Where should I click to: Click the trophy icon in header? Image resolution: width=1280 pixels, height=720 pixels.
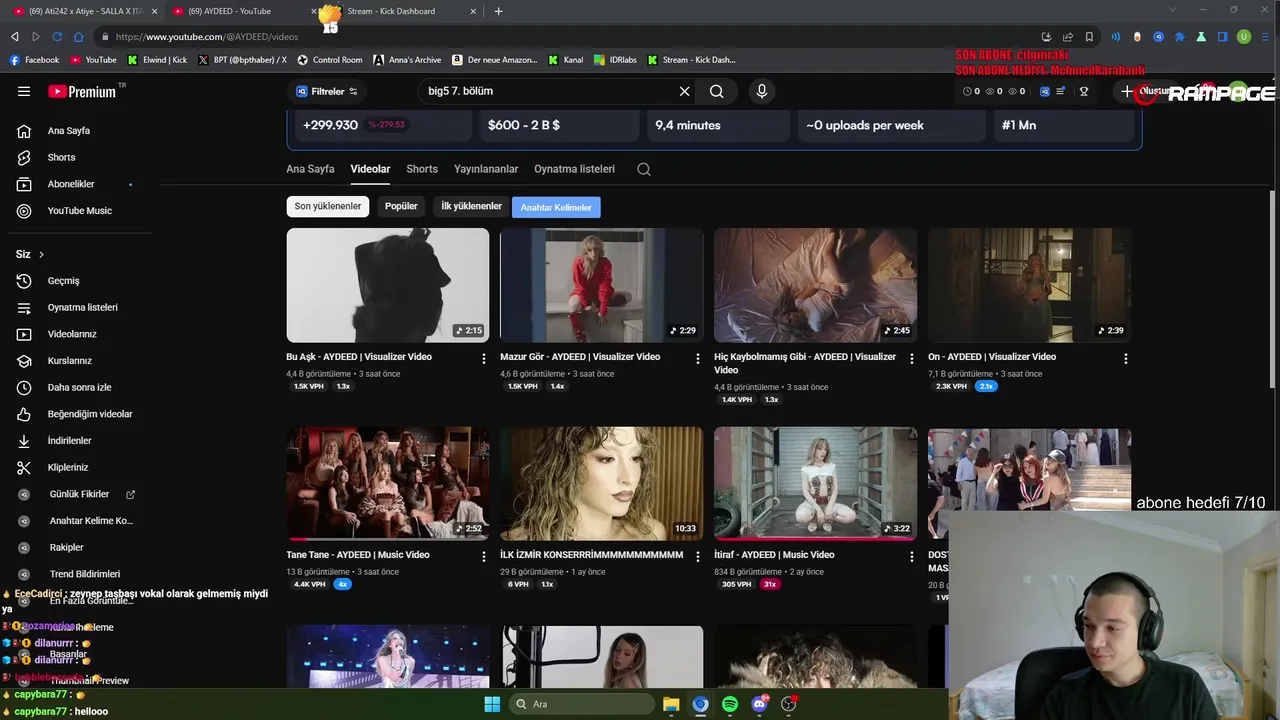point(1084,91)
